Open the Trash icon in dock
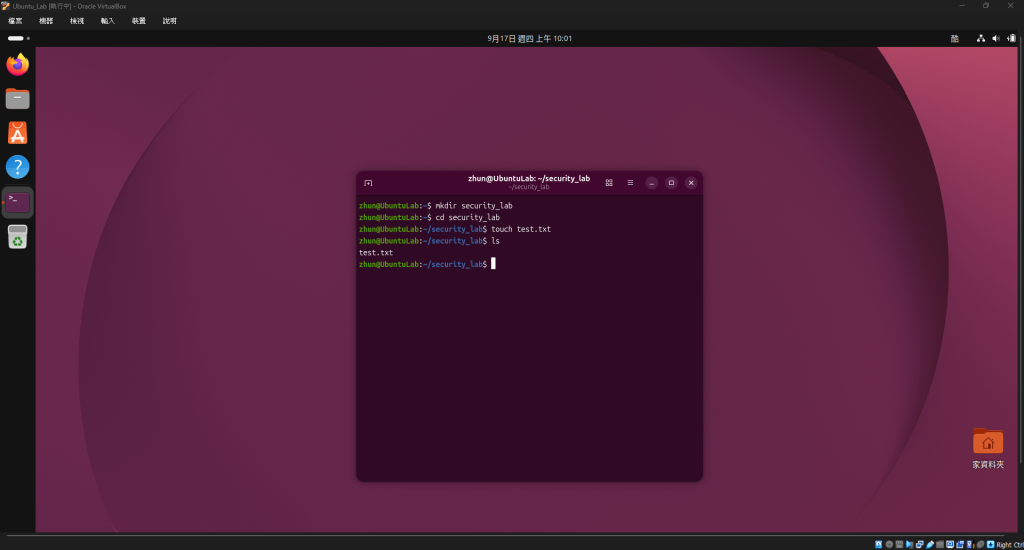 click(x=18, y=236)
